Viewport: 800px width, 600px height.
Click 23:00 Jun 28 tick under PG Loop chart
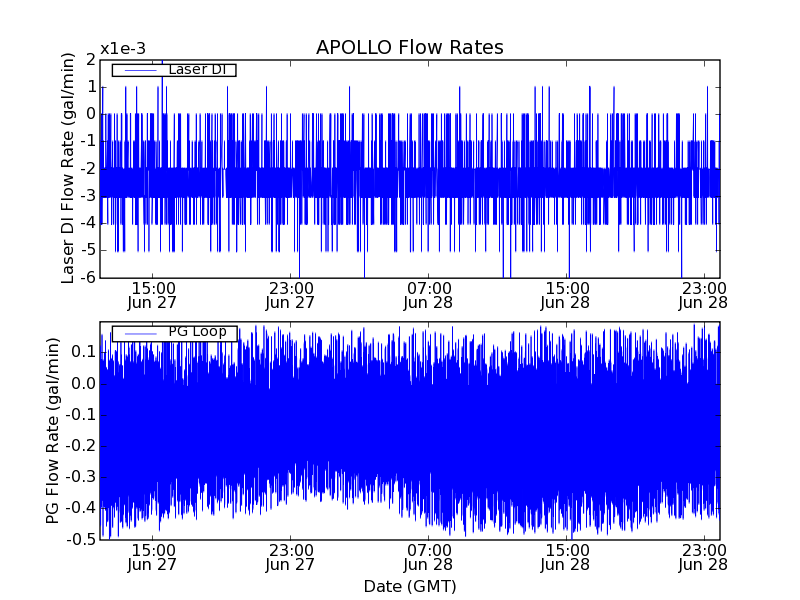tap(704, 558)
